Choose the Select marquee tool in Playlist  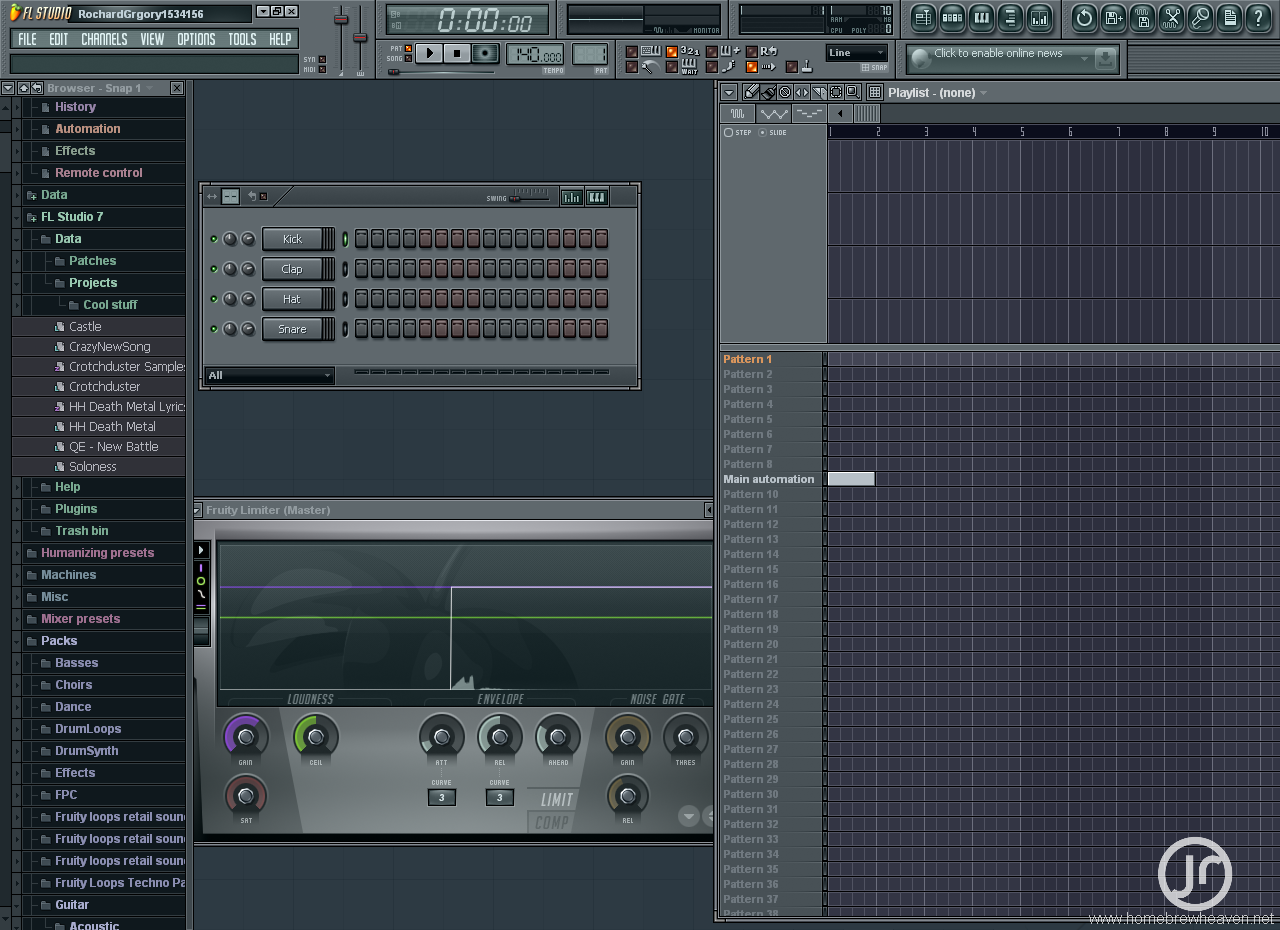coord(836,92)
